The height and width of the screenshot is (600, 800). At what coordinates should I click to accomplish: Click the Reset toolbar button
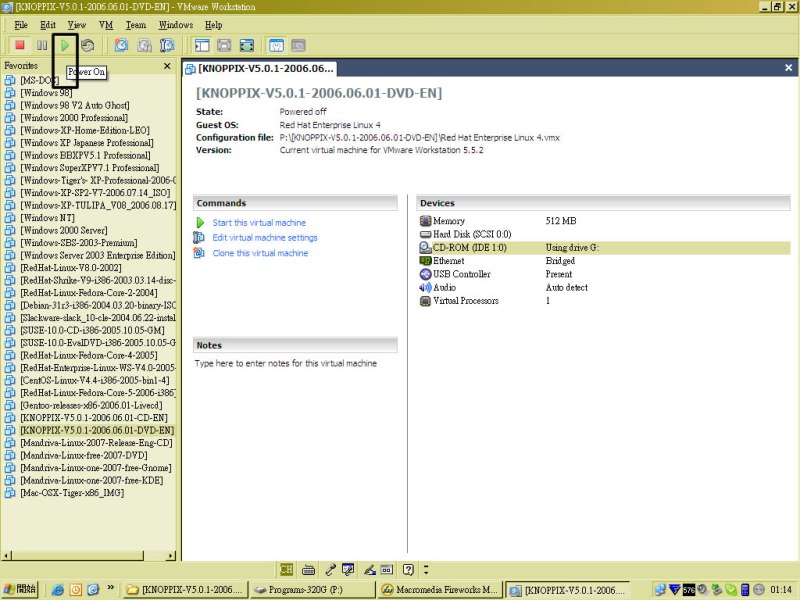click(88, 45)
